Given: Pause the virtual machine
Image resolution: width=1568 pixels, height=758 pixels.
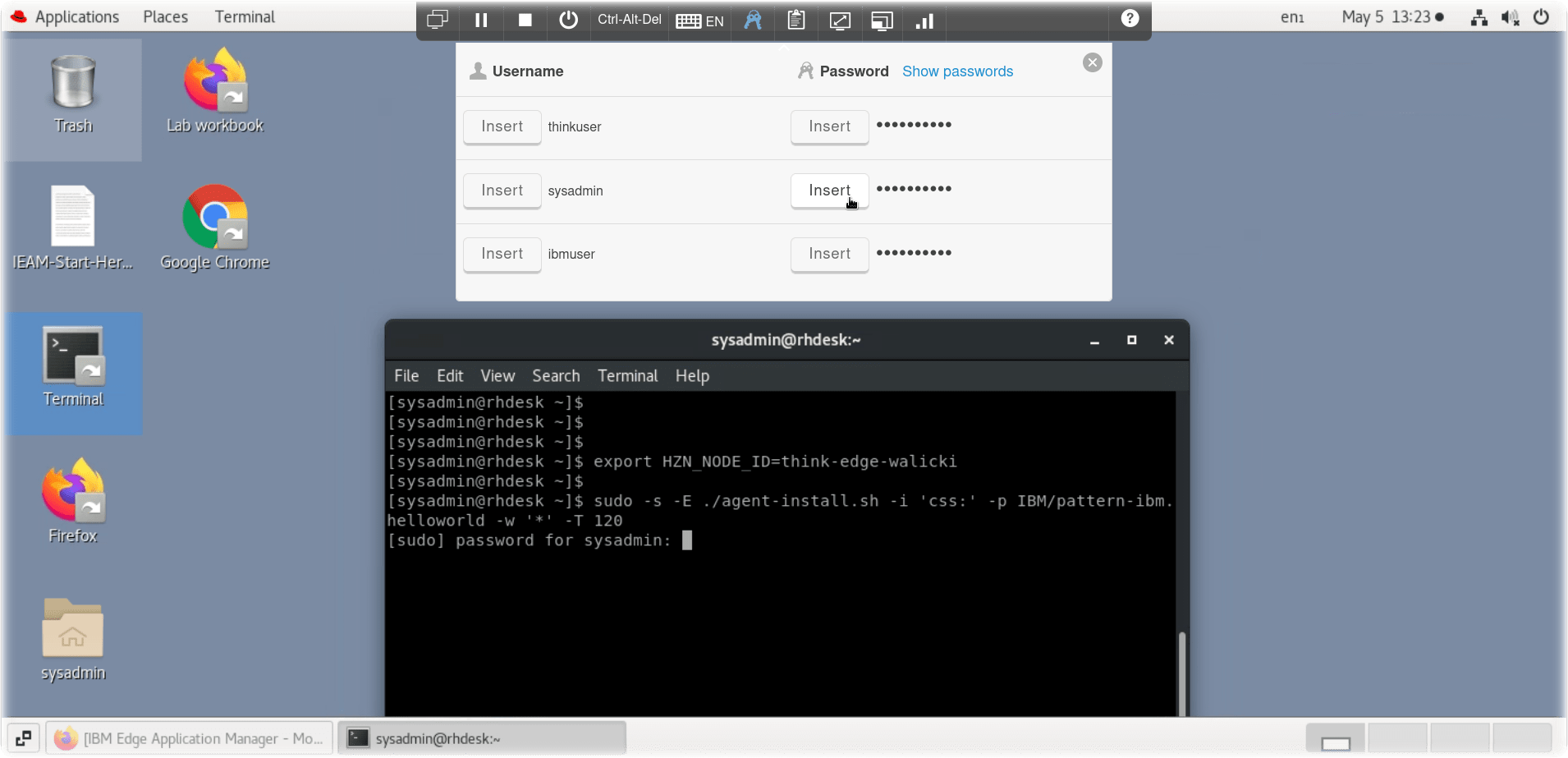Looking at the screenshot, I should coord(481,20).
